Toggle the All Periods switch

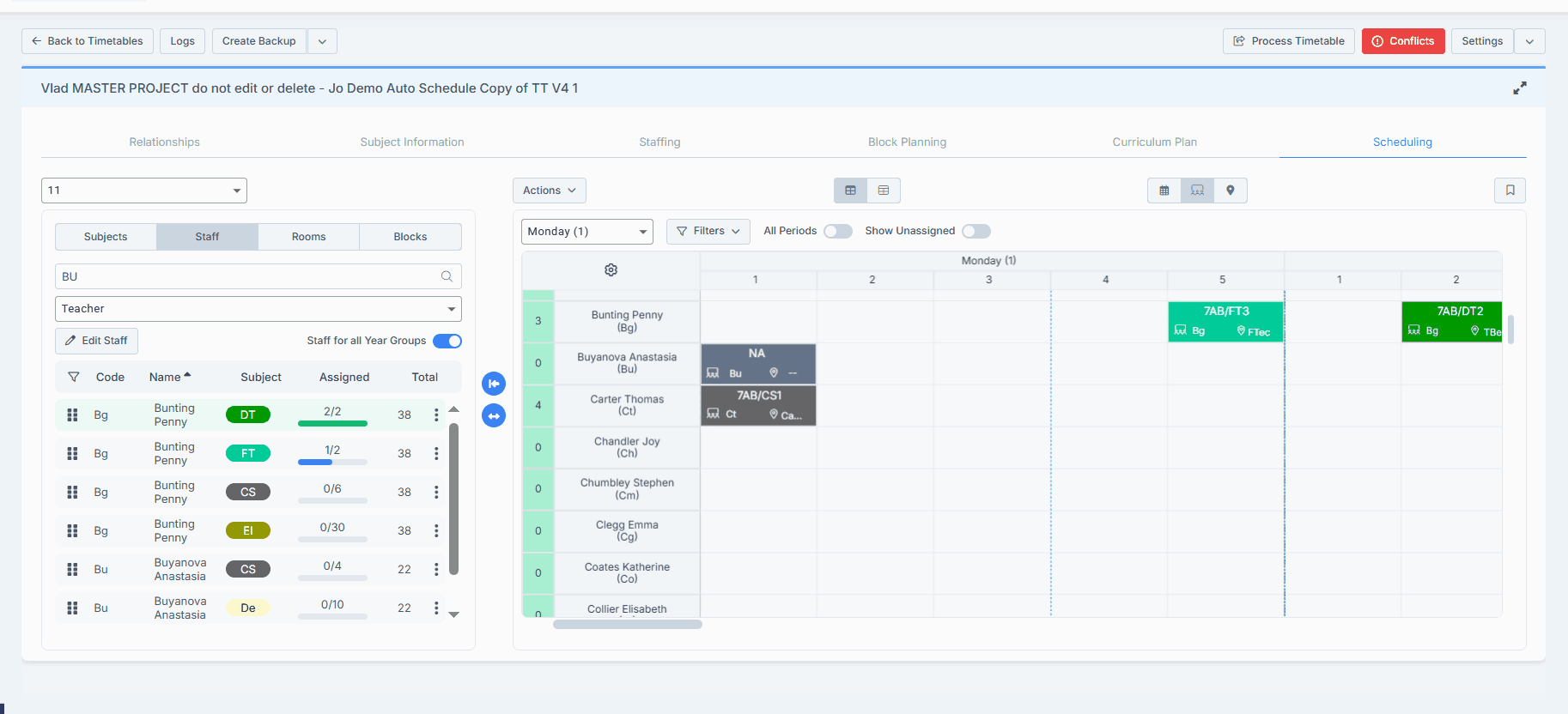pos(837,231)
